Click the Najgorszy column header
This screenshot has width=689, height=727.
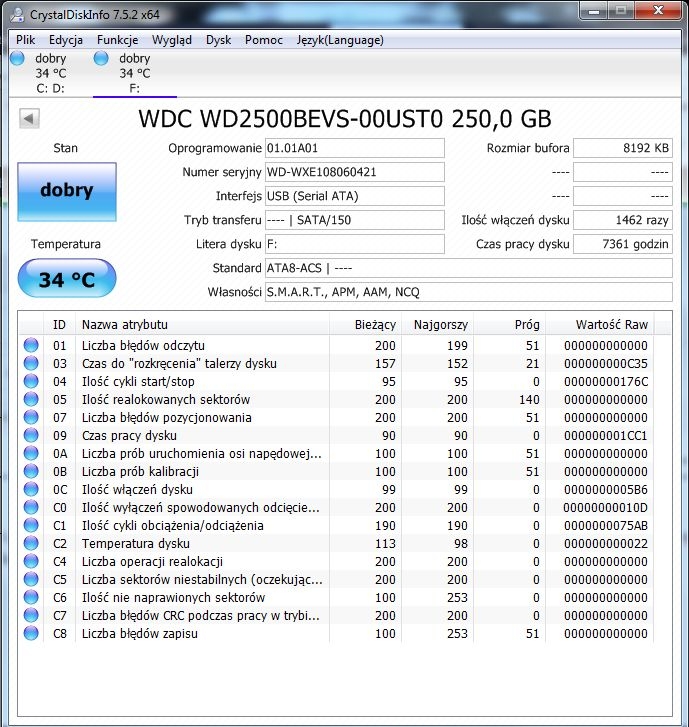438,325
